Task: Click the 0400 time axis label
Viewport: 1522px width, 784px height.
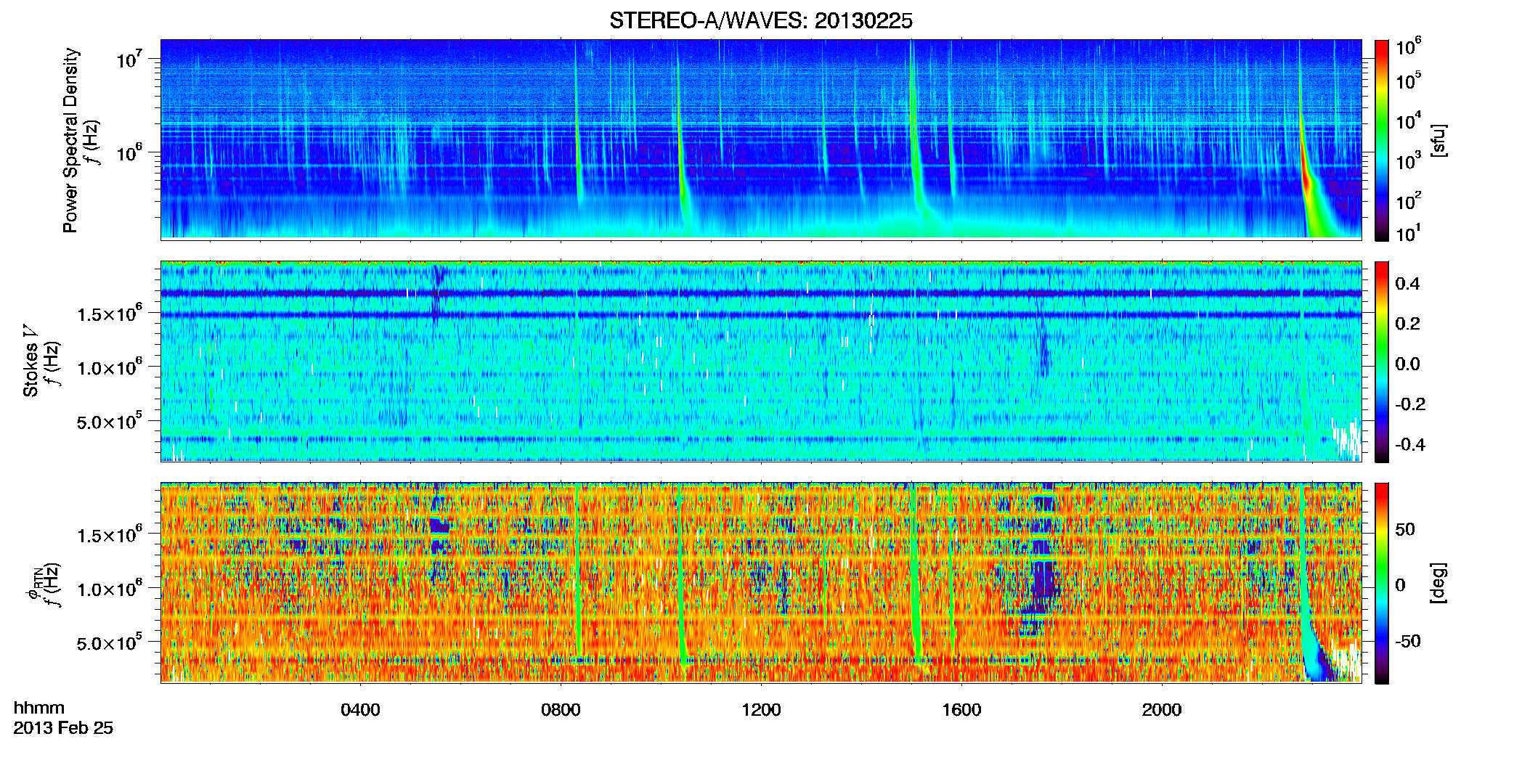Action: [x=360, y=710]
